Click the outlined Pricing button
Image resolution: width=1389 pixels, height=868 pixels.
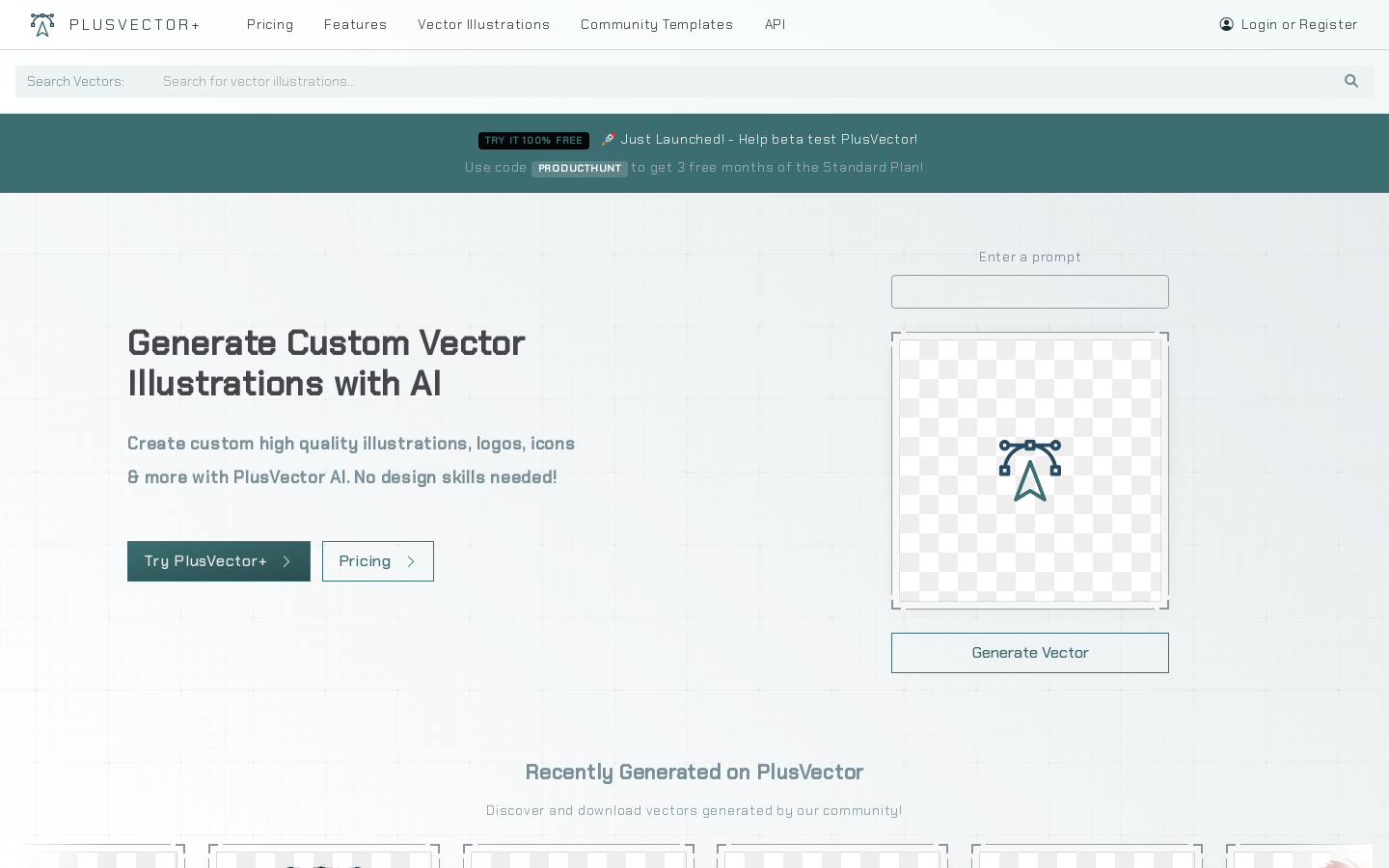pos(377,561)
